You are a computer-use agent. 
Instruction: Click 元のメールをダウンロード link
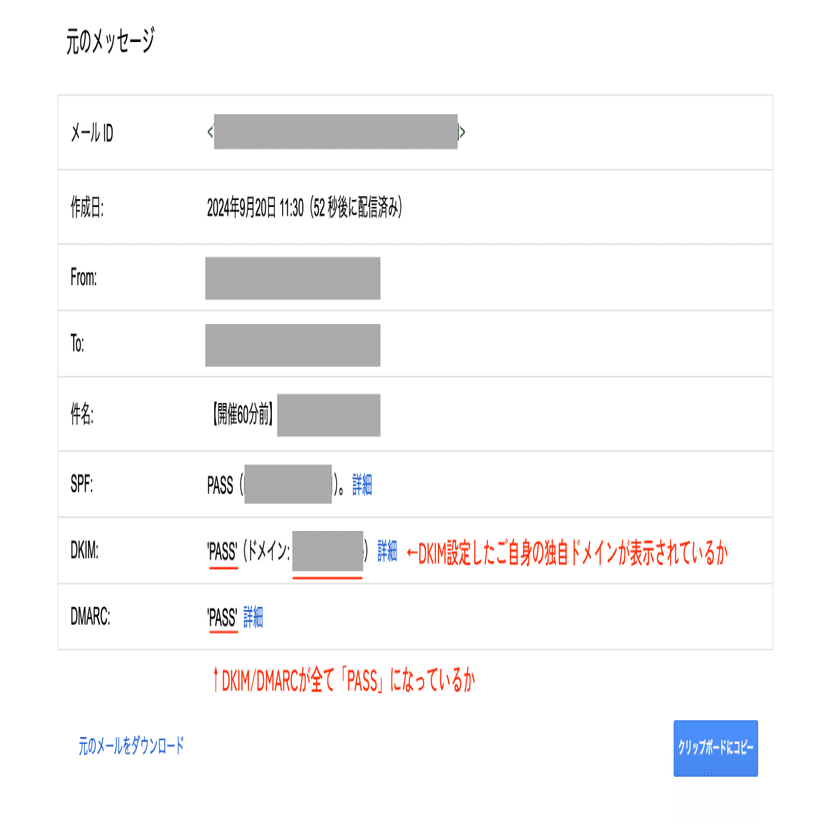(x=131, y=746)
